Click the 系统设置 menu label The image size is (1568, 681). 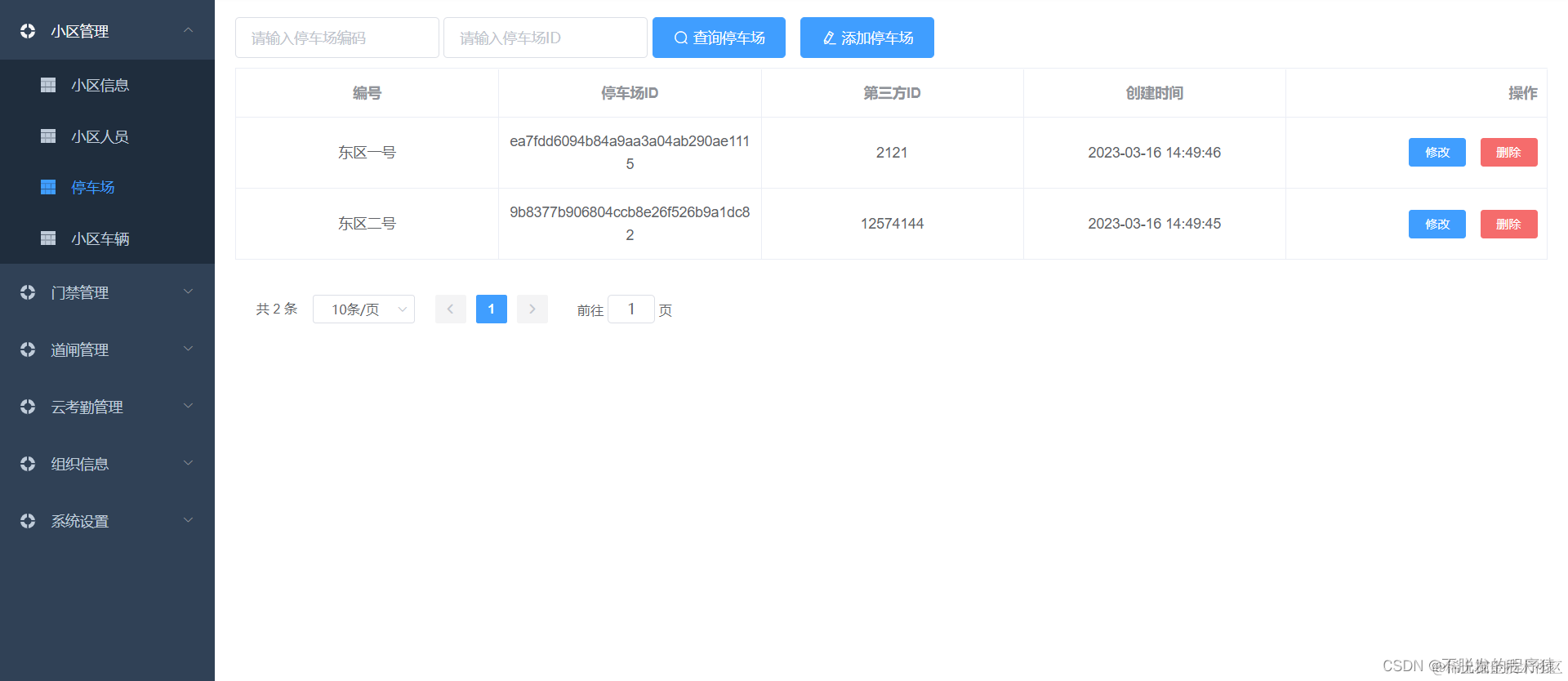coord(79,521)
